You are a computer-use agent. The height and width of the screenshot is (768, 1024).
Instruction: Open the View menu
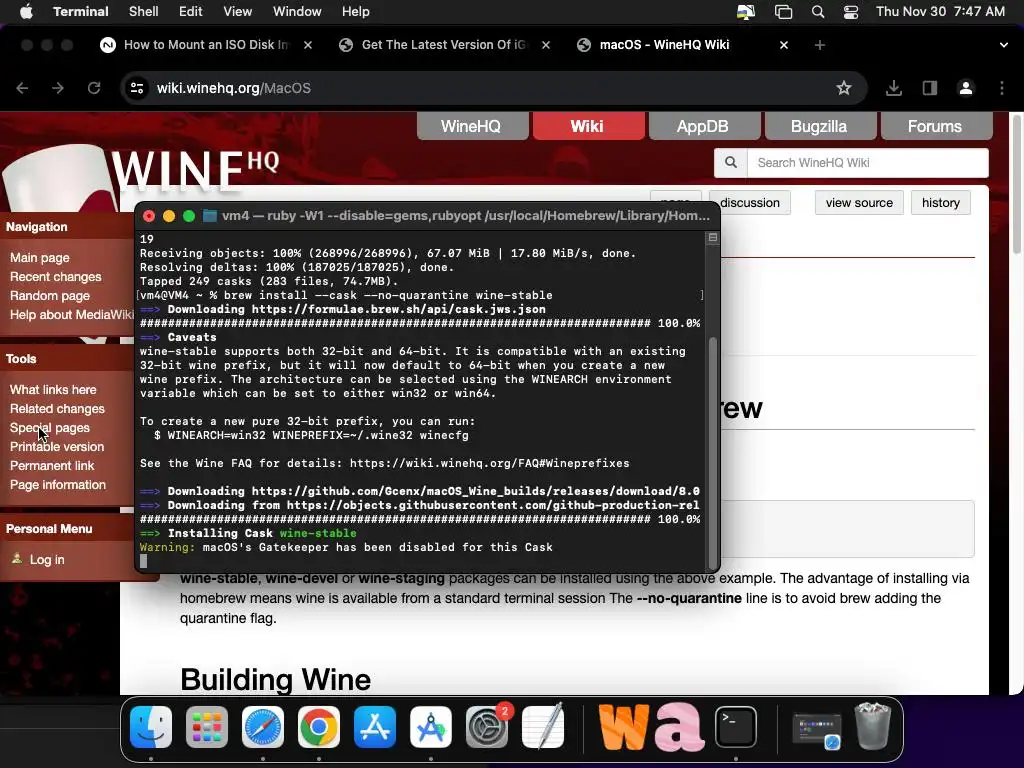tap(238, 12)
